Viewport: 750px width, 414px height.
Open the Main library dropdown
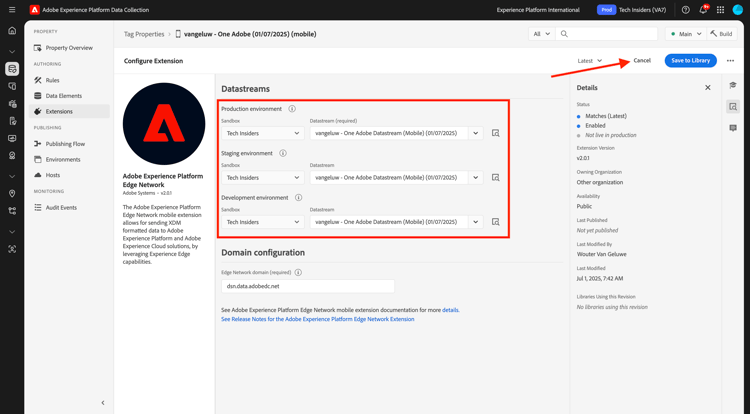(686, 34)
